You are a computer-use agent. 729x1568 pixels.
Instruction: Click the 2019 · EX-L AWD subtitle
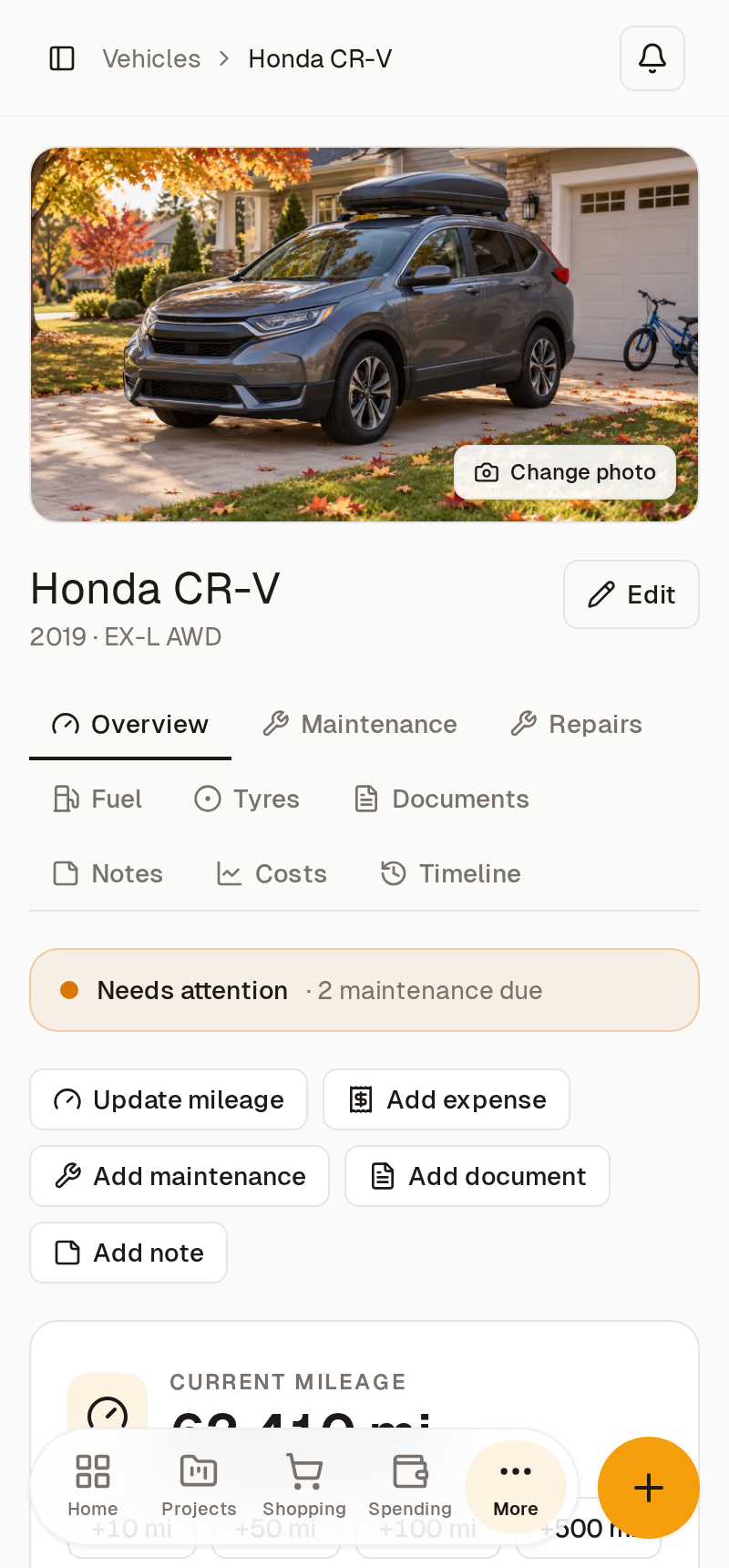[126, 636]
